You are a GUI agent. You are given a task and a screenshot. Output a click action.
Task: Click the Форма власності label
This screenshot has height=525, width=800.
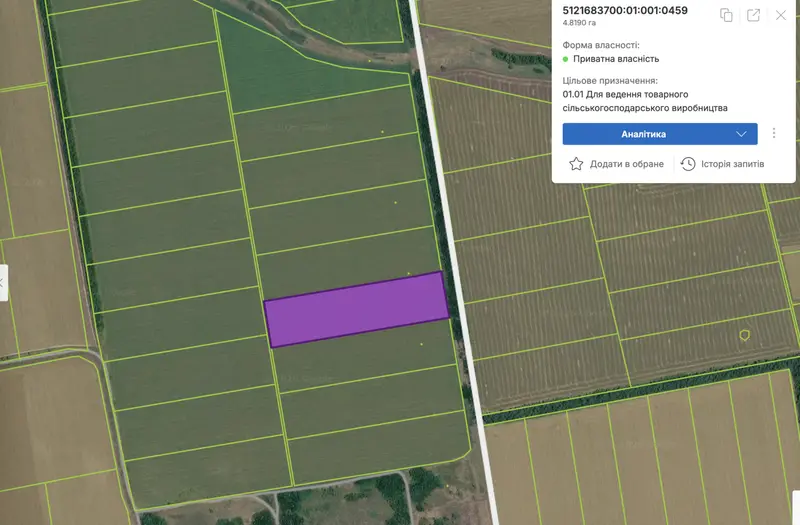pos(601,45)
